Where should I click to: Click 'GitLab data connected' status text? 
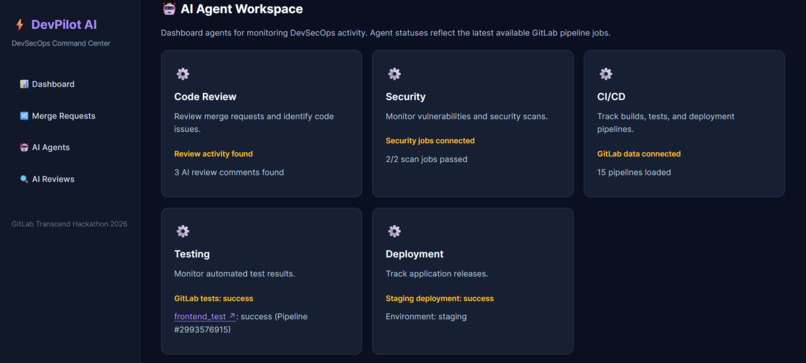[639, 154]
